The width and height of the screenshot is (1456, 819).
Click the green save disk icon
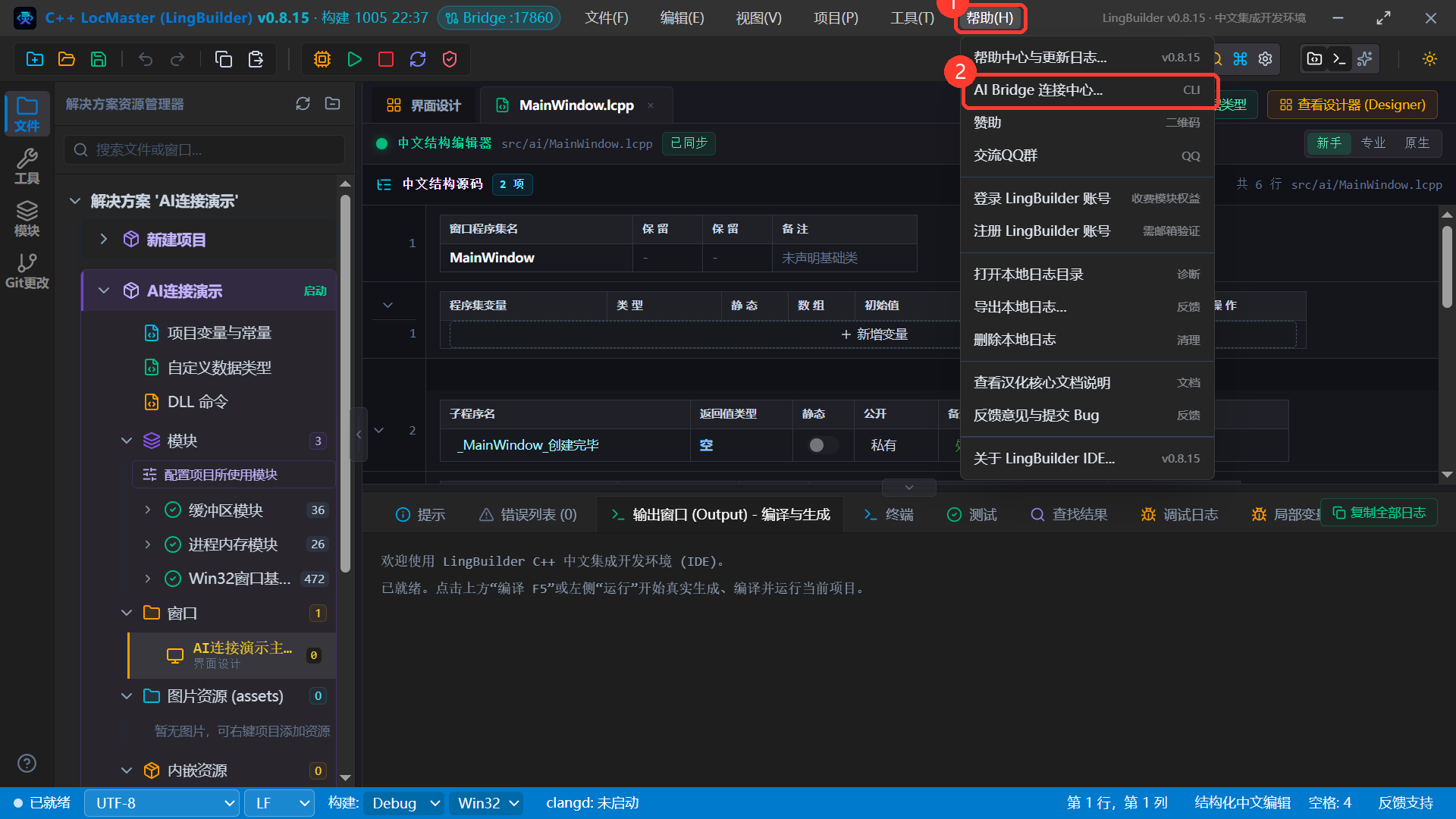tap(99, 59)
